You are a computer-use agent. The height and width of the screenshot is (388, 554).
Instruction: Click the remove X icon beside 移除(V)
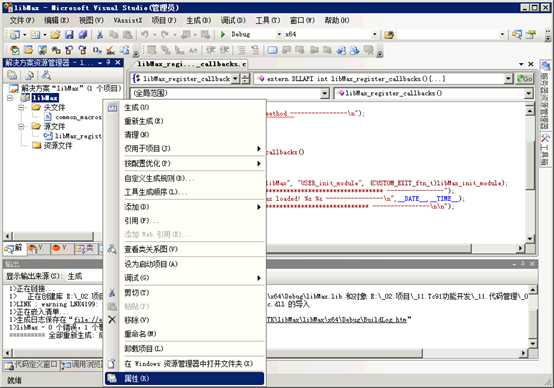pyautogui.click(x=112, y=320)
